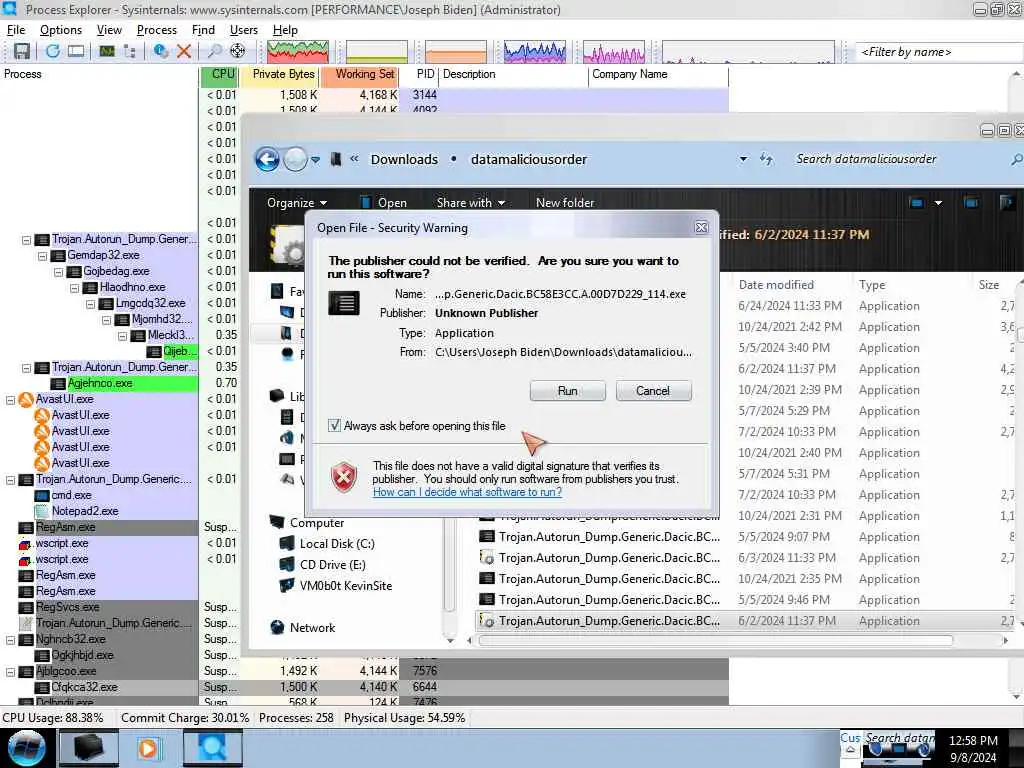Open the Process menu
Image resolution: width=1024 pixels, height=768 pixels.
pos(157,30)
